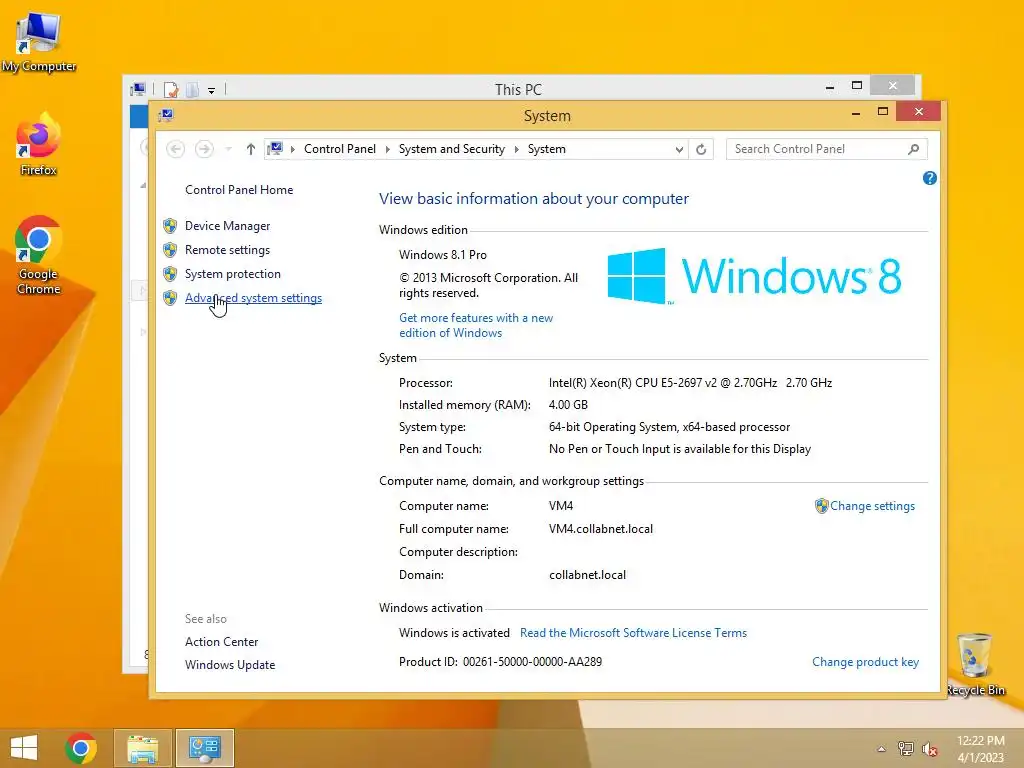Open address bar history dropdown

(679, 150)
